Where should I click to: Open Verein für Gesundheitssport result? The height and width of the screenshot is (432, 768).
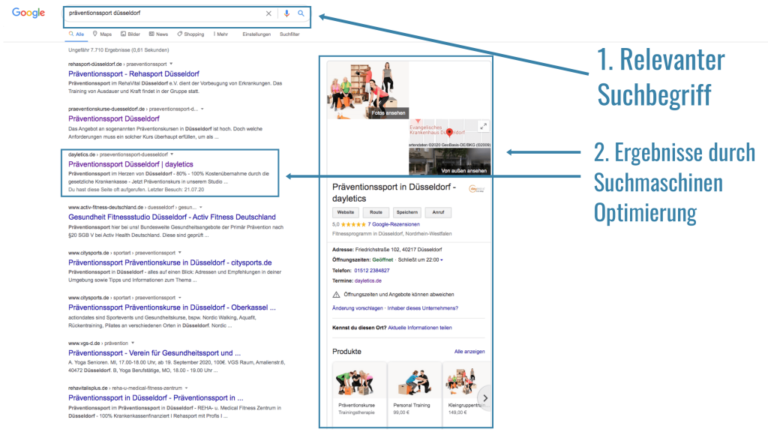point(154,353)
